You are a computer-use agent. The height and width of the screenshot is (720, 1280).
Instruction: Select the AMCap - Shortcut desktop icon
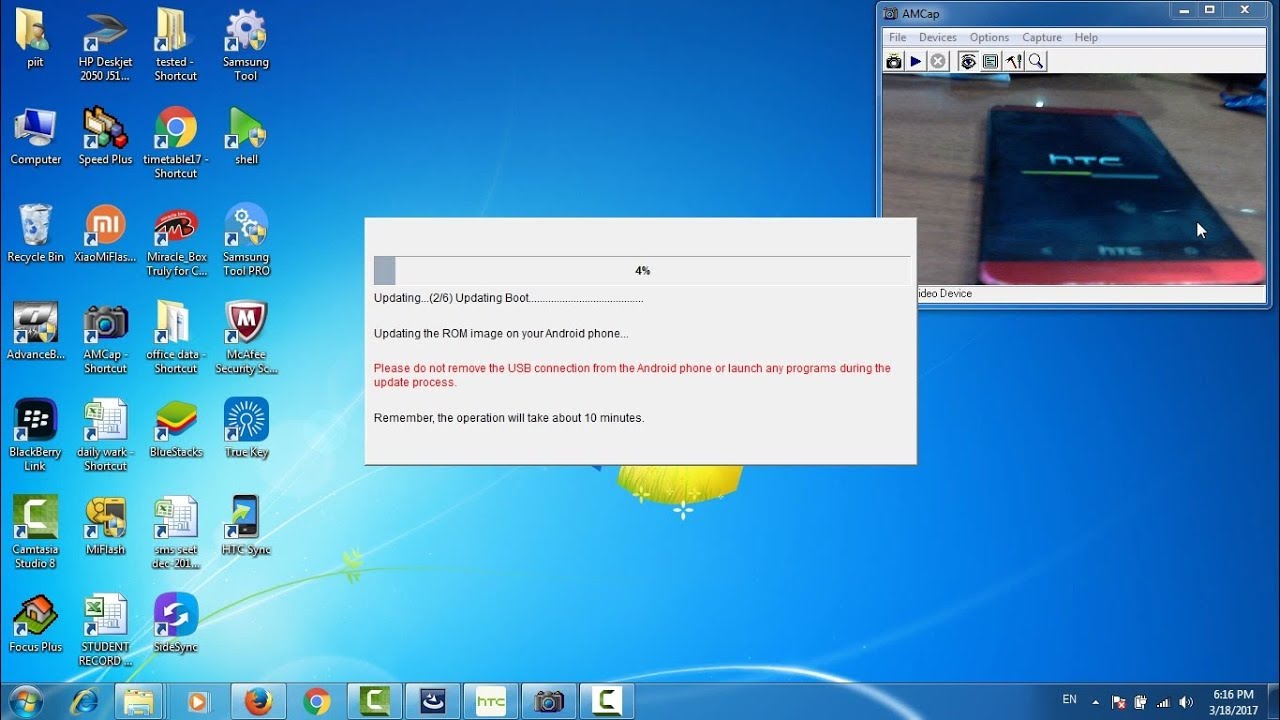[105, 338]
